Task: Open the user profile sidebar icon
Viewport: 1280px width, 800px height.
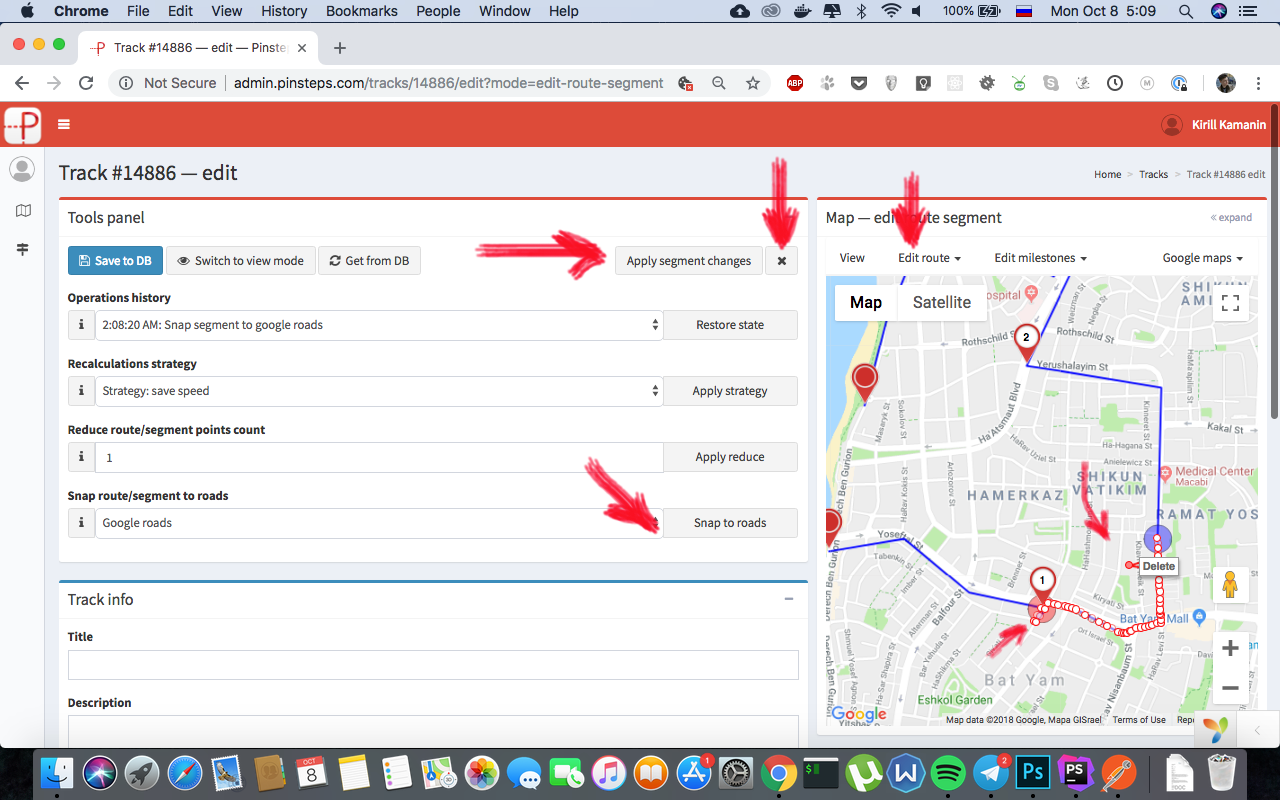Action: 22,169
